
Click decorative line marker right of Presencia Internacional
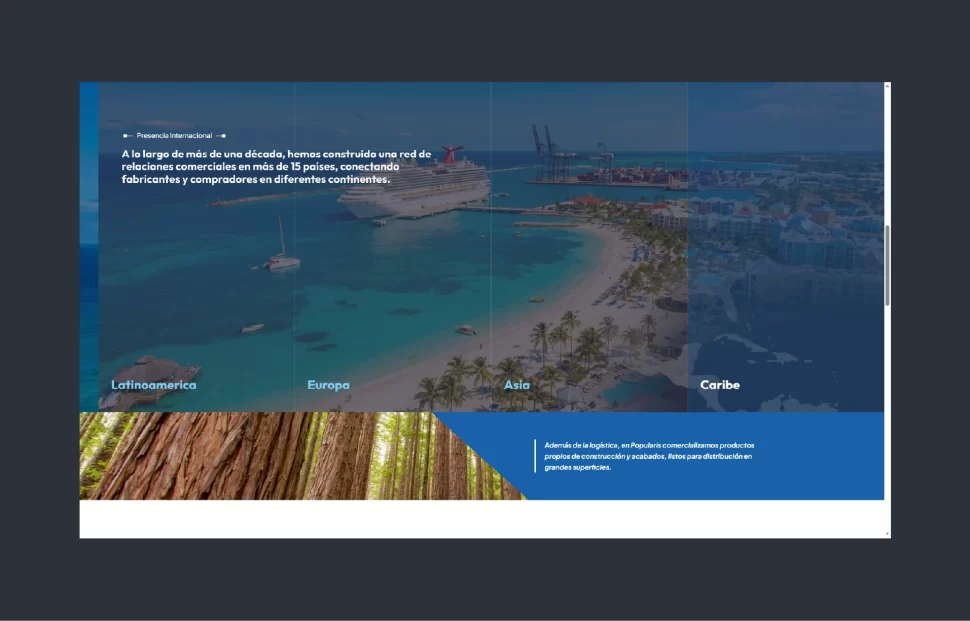pos(221,135)
